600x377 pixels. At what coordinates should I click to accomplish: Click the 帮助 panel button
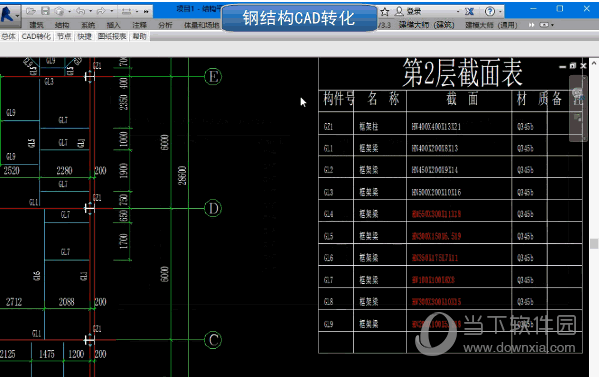(140, 36)
